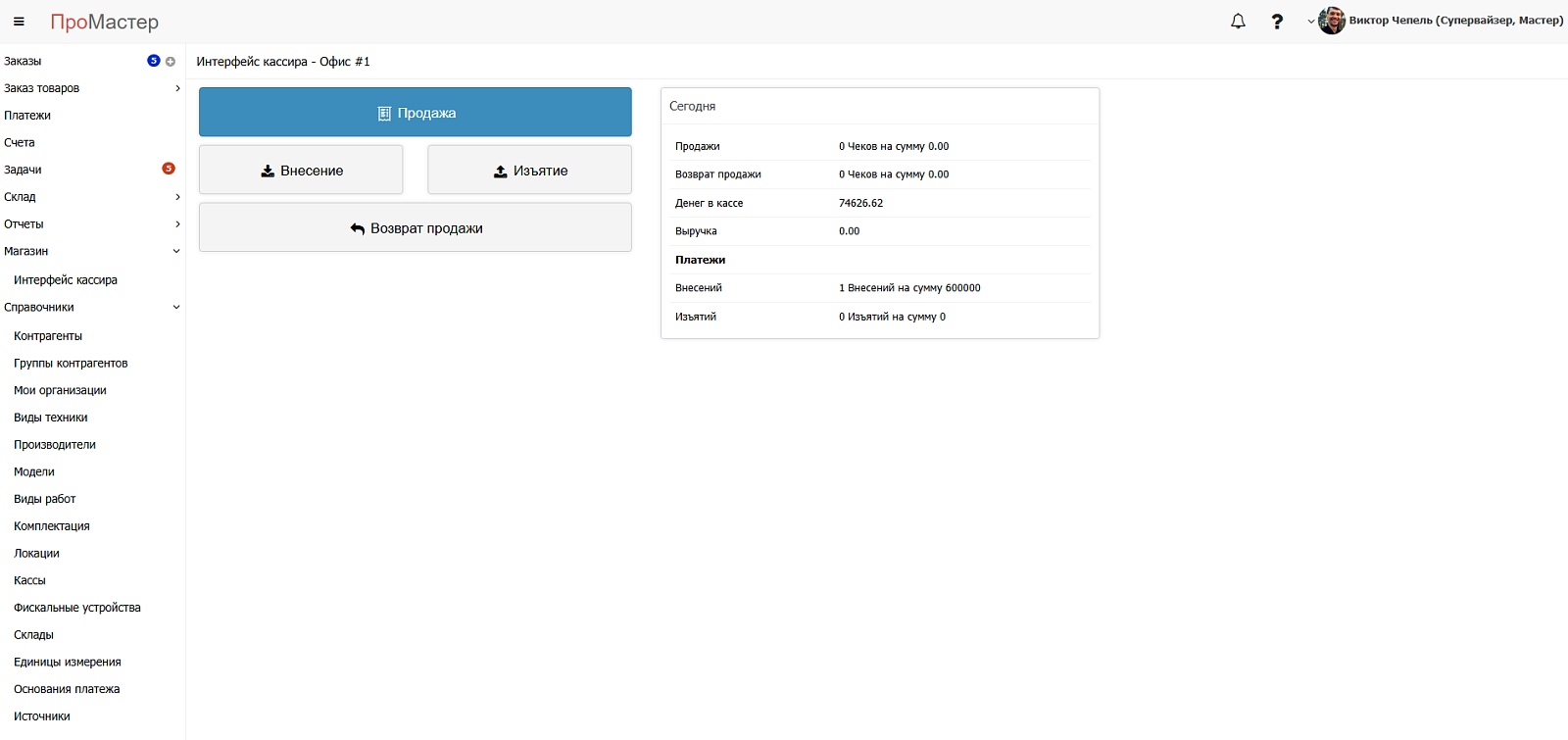This screenshot has width=1568, height=740.
Task: Open Платежи in the sidebar
Action: point(27,116)
